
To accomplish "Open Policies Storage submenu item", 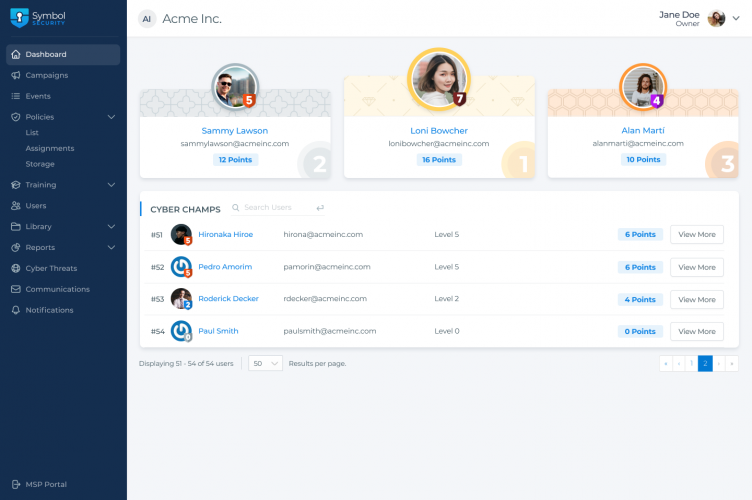I will pos(40,164).
